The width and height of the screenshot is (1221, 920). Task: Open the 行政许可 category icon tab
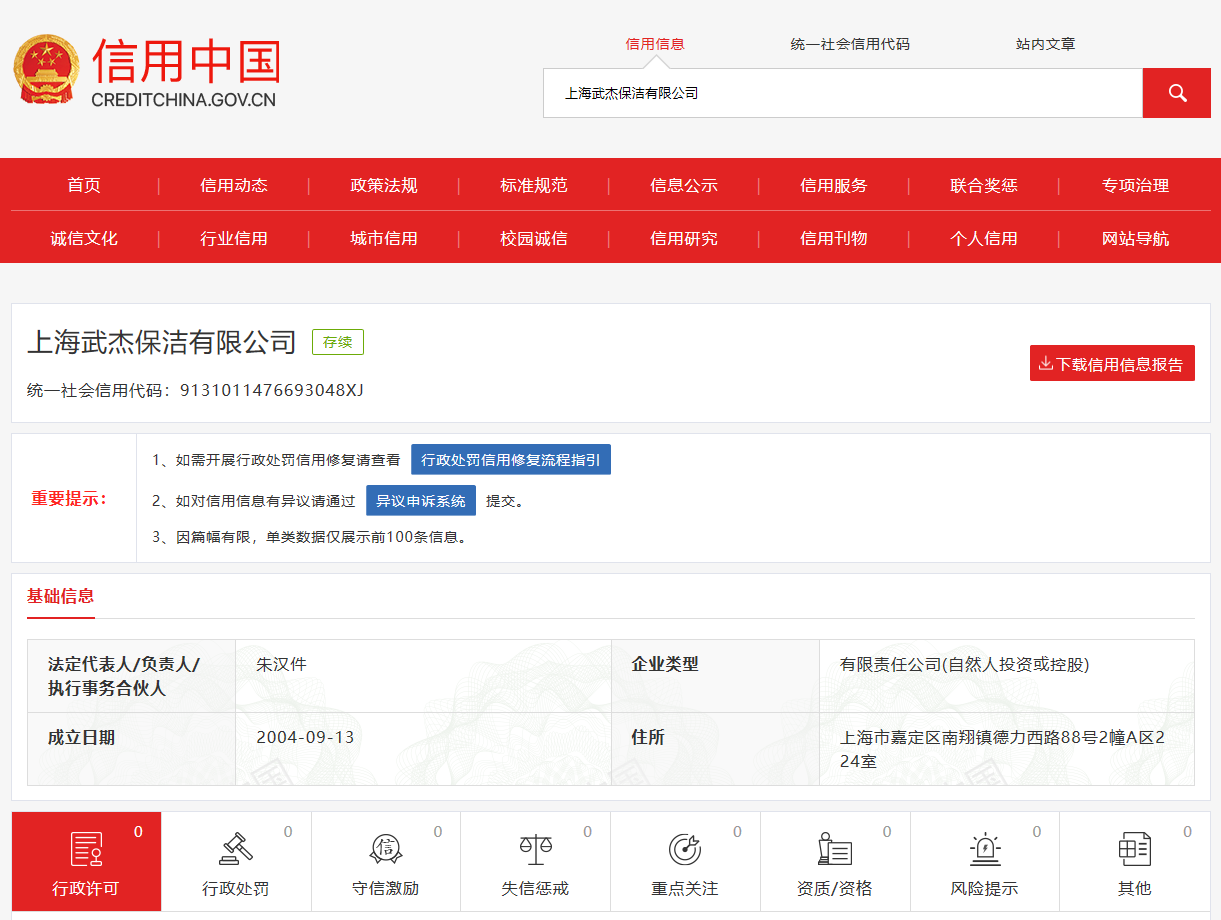86,850
